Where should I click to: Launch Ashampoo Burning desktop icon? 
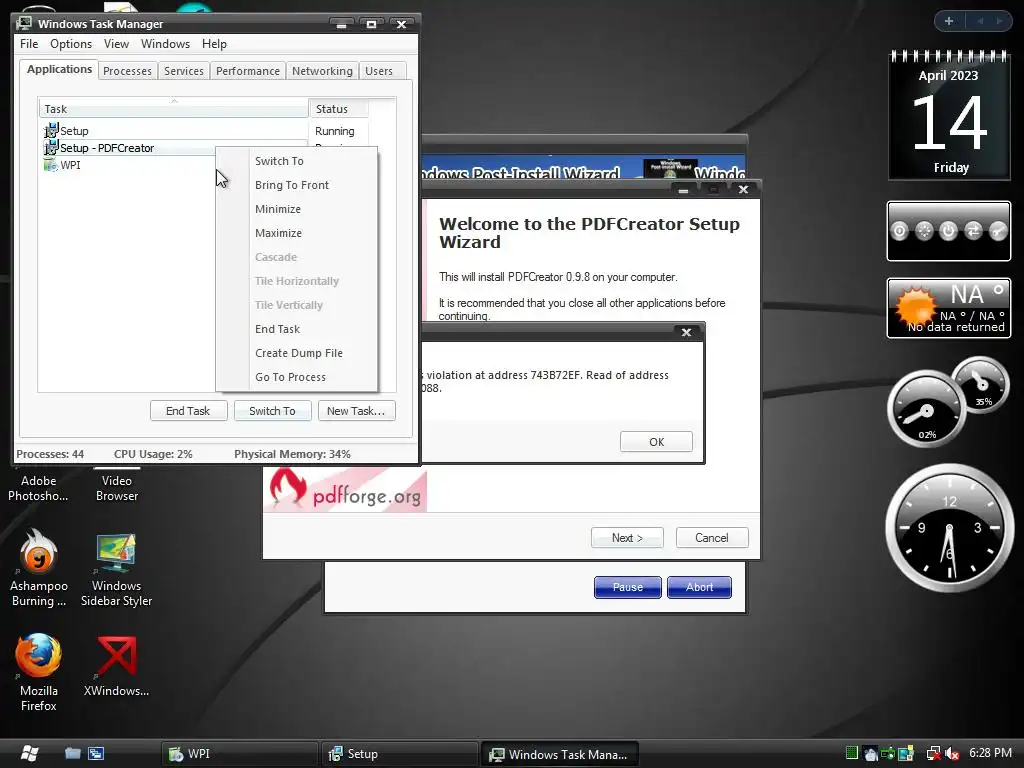click(39, 567)
